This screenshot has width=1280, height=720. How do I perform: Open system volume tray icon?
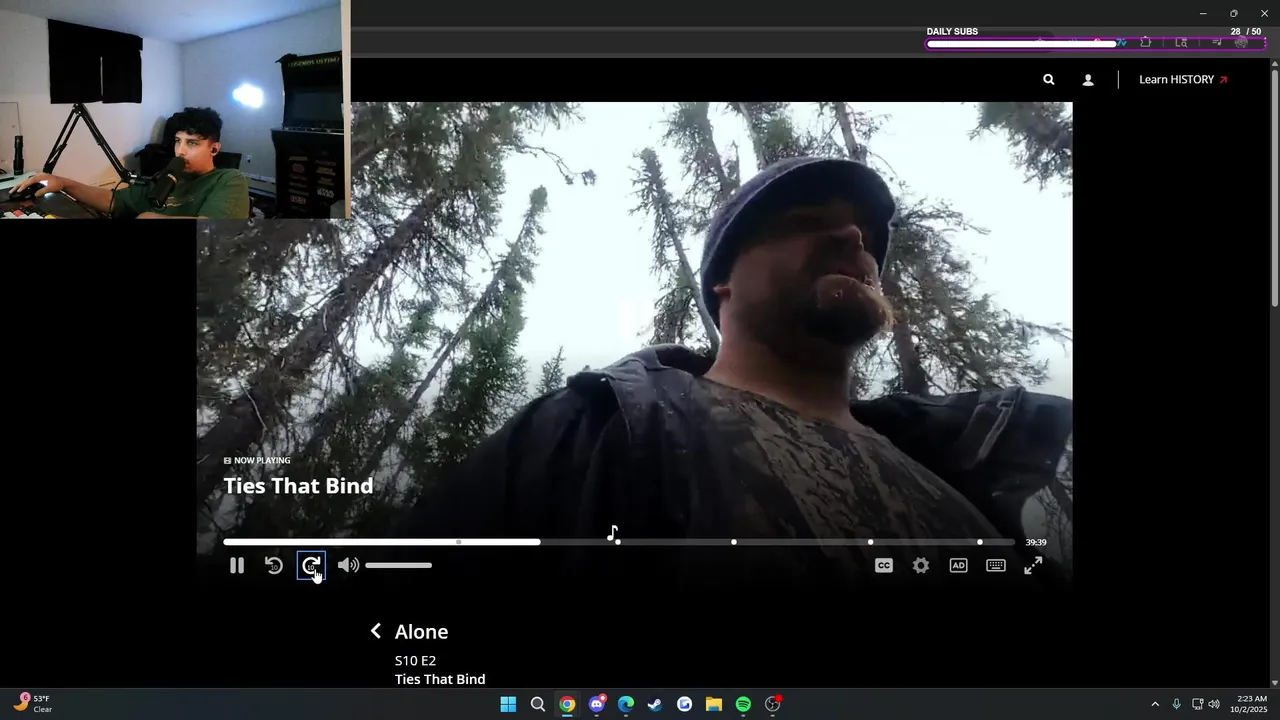pos(1214,704)
